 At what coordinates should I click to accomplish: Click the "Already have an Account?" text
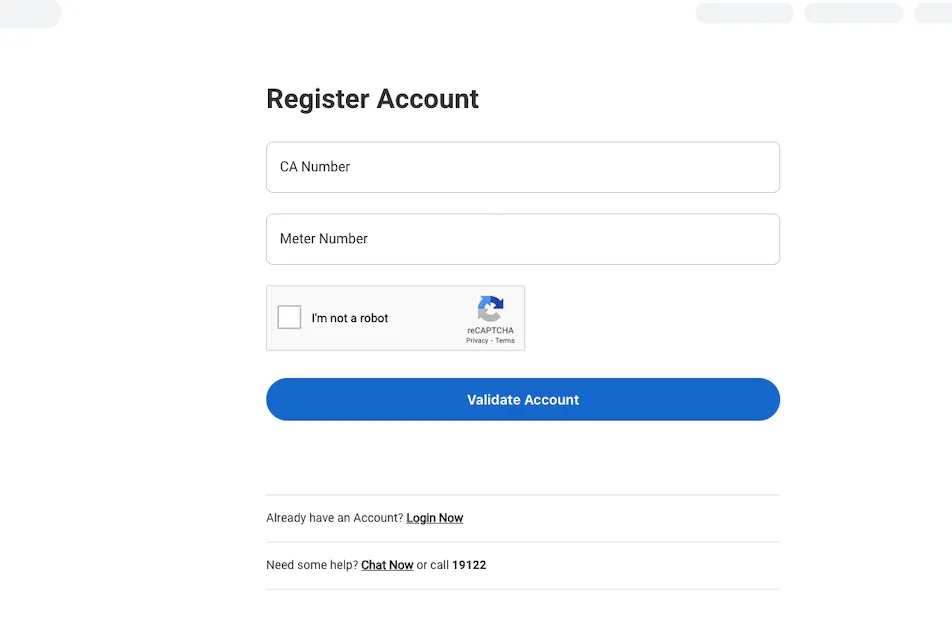[x=334, y=518]
